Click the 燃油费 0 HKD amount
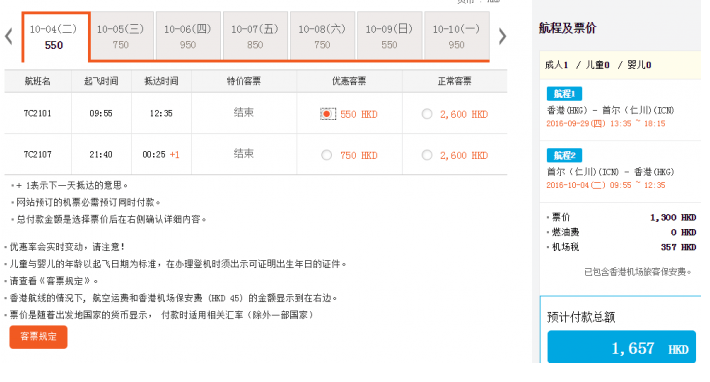Image resolution: width=710 pixels, height=382 pixels. 683,232
